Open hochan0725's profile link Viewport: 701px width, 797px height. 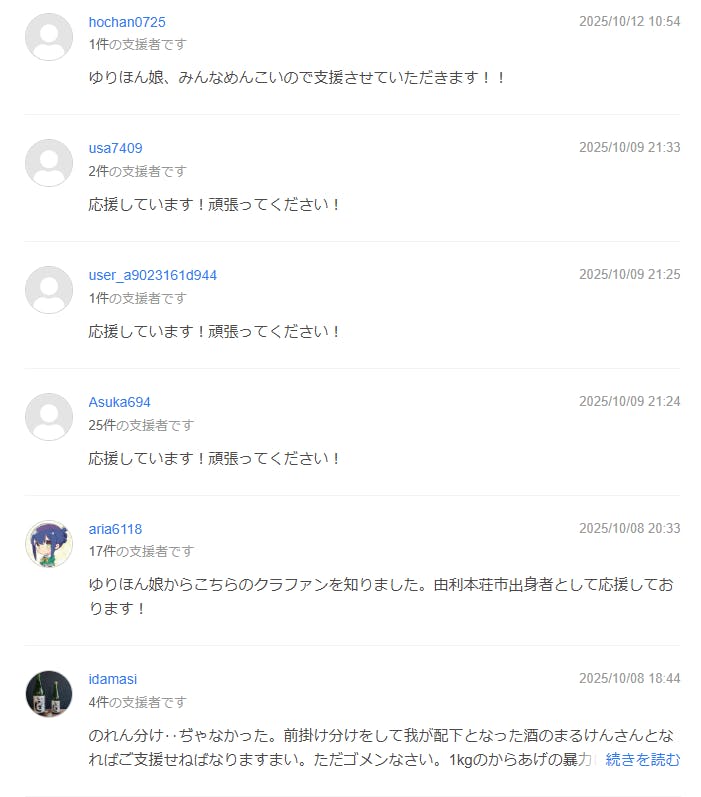127,22
